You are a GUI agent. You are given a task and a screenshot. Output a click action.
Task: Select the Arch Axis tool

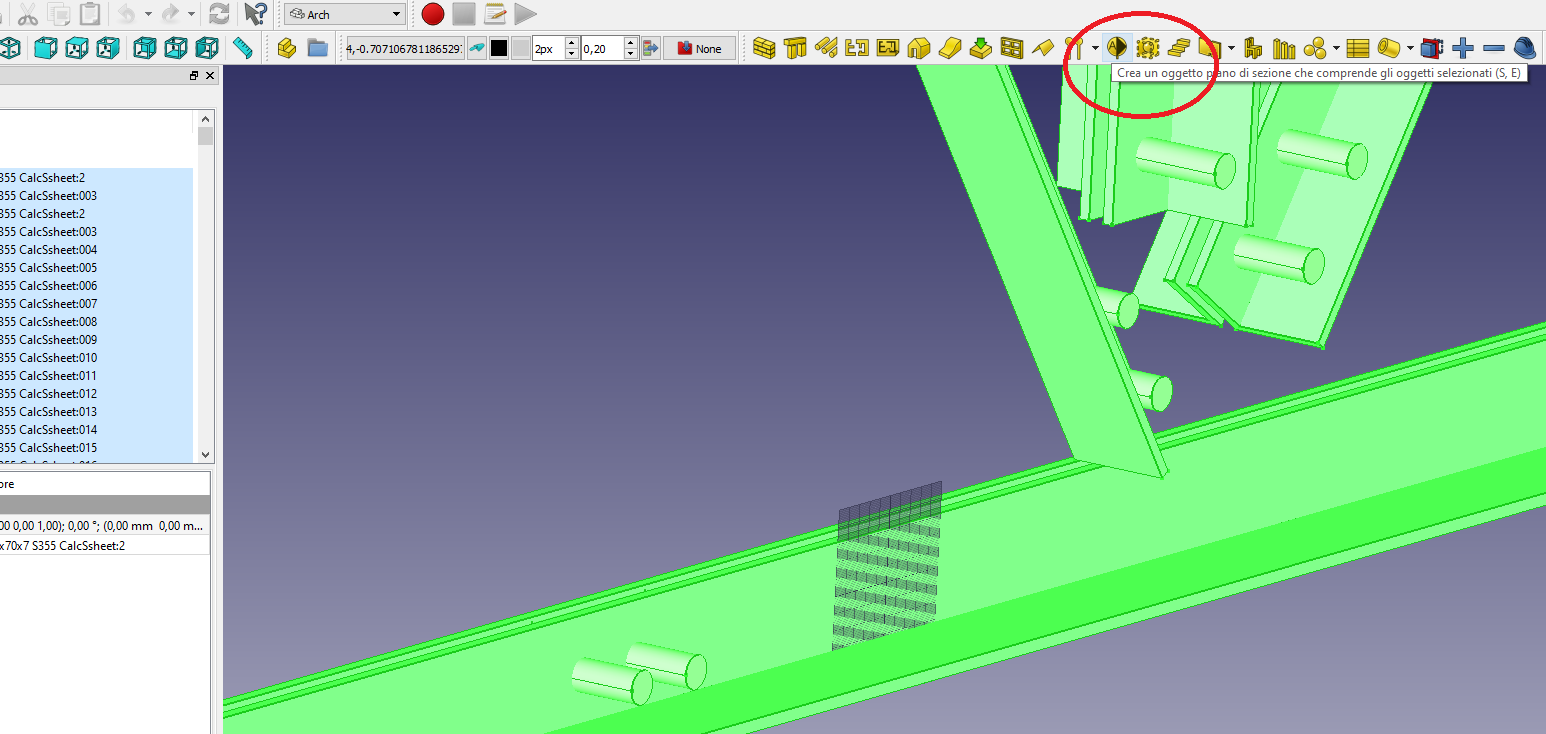tap(1074, 47)
